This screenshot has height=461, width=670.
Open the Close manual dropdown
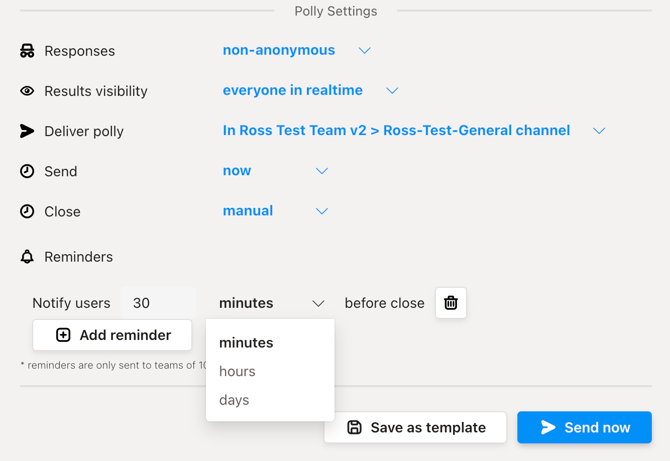pyautogui.click(x=275, y=211)
